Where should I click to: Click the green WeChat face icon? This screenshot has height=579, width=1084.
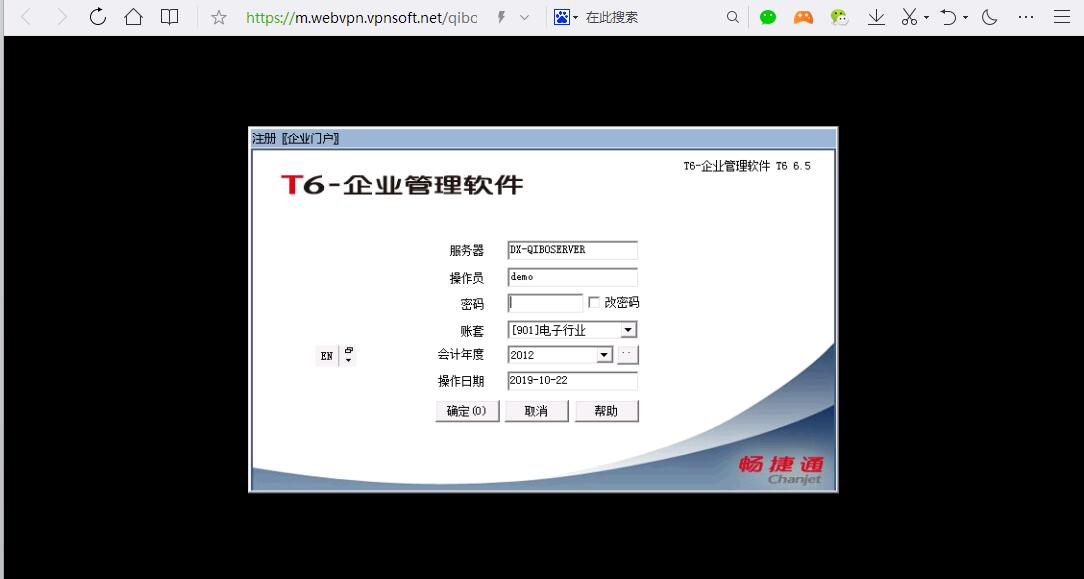click(x=839, y=17)
